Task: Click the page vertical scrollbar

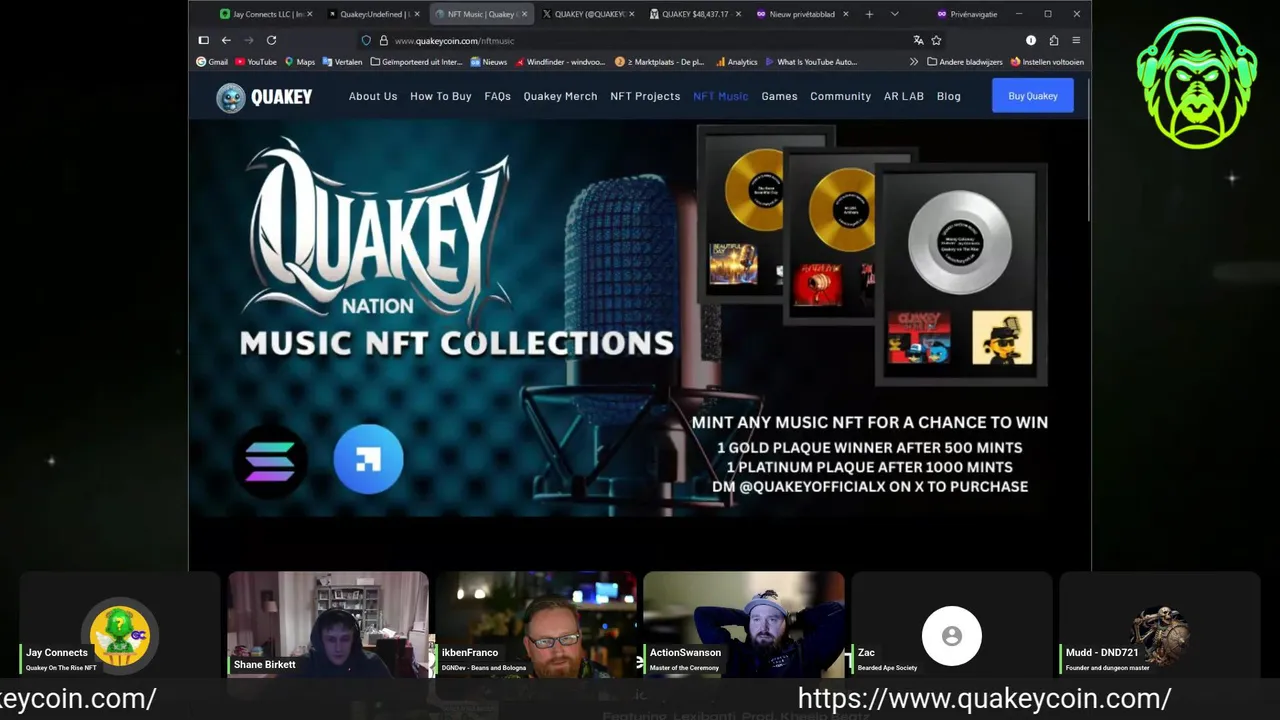Action: (x=1088, y=150)
